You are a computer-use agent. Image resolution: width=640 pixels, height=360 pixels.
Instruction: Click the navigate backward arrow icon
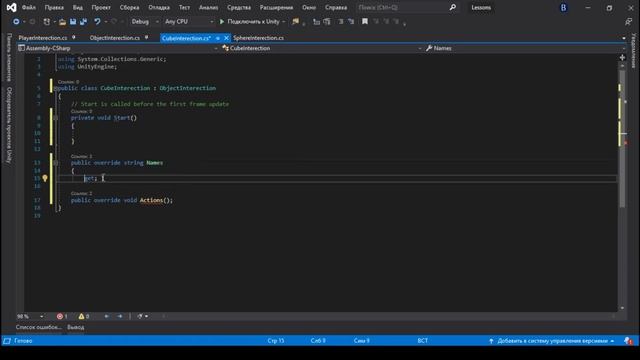point(16,22)
